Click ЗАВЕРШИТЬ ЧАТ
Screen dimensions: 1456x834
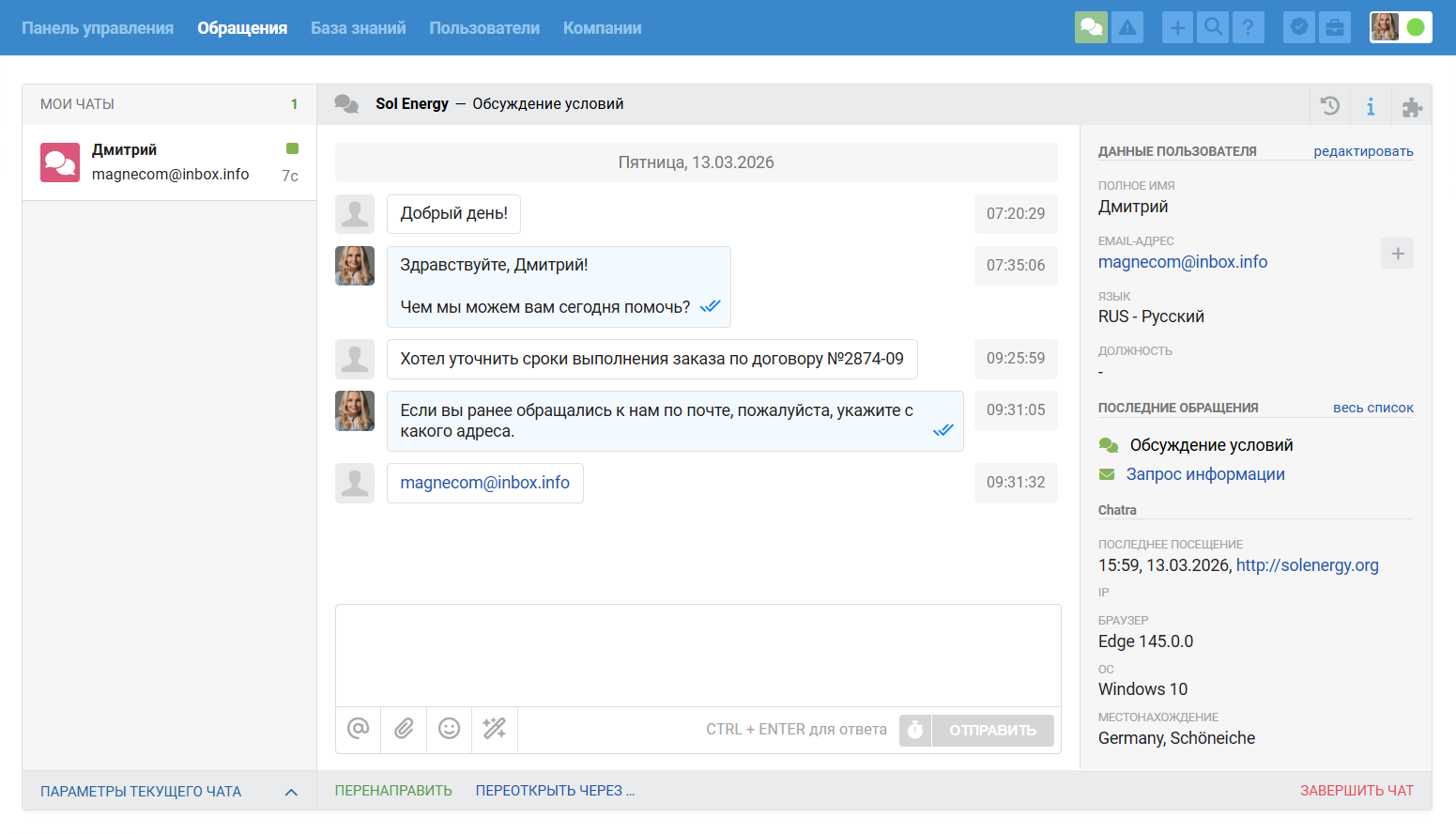click(1356, 791)
